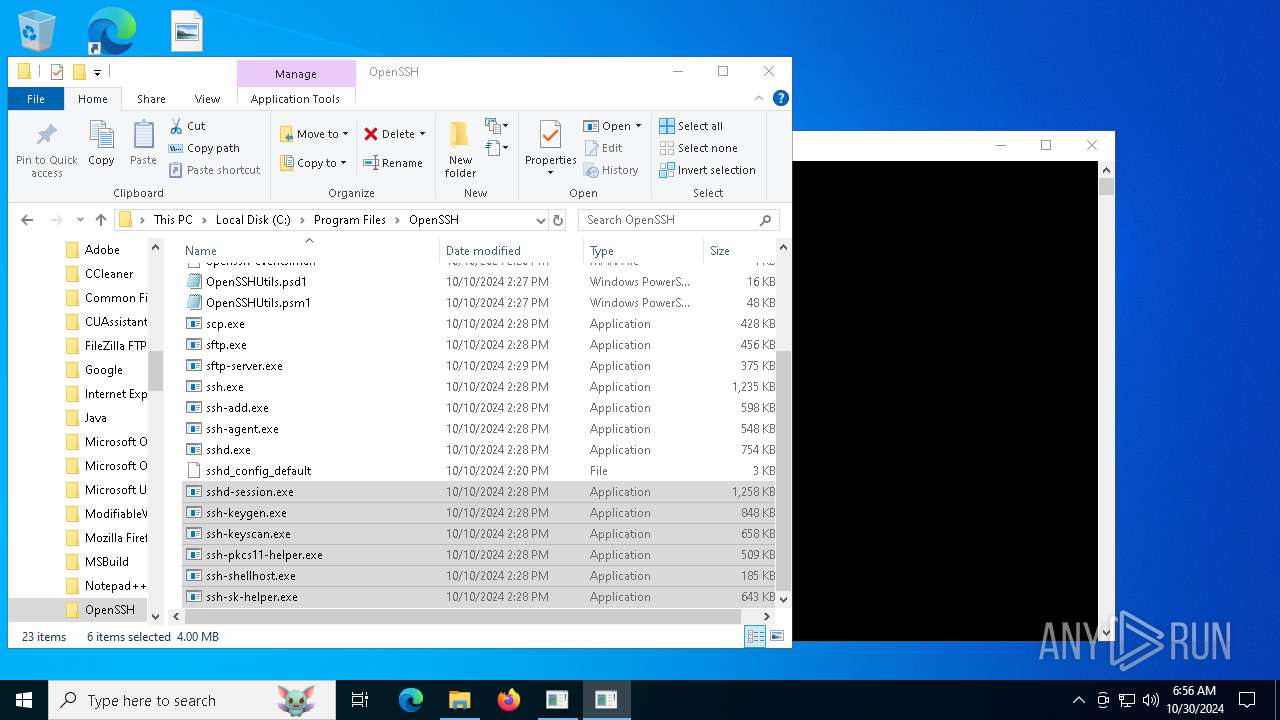Click the Copy ribbon icon
This screenshot has height=720, width=1280.
tap(101, 143)
